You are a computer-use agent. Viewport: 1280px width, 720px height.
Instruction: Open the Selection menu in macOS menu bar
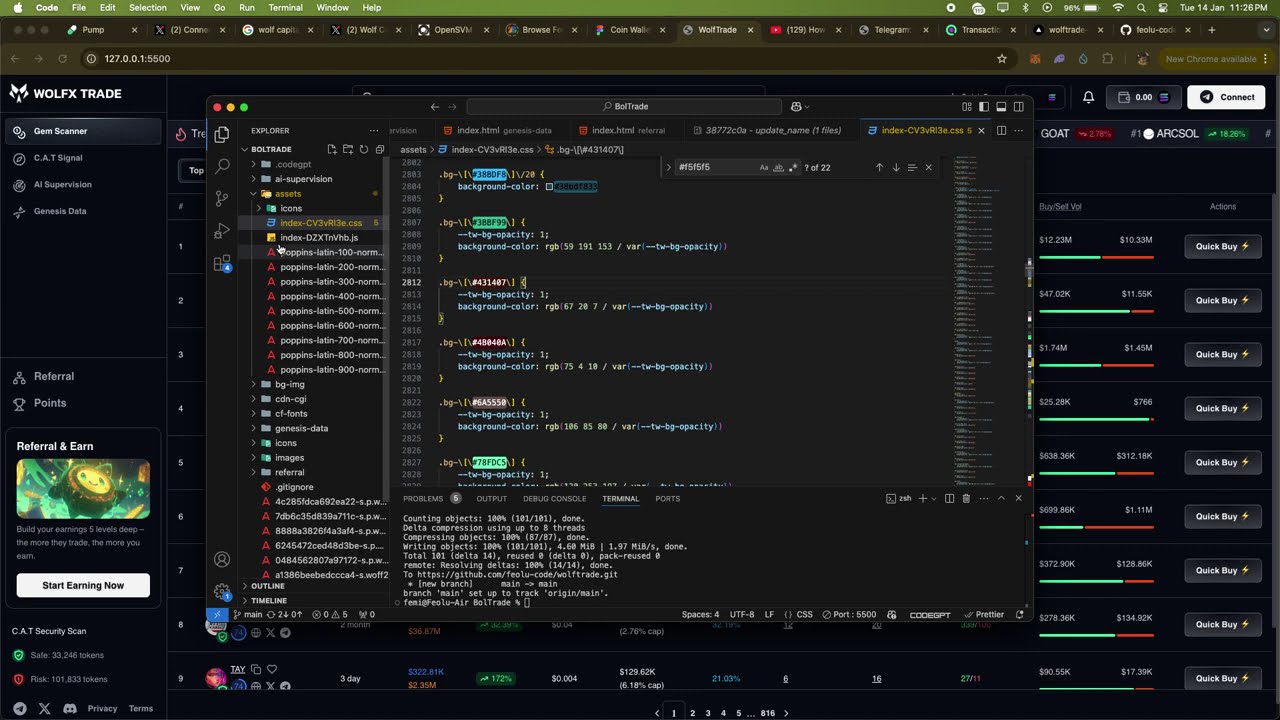tap(148, 8)
